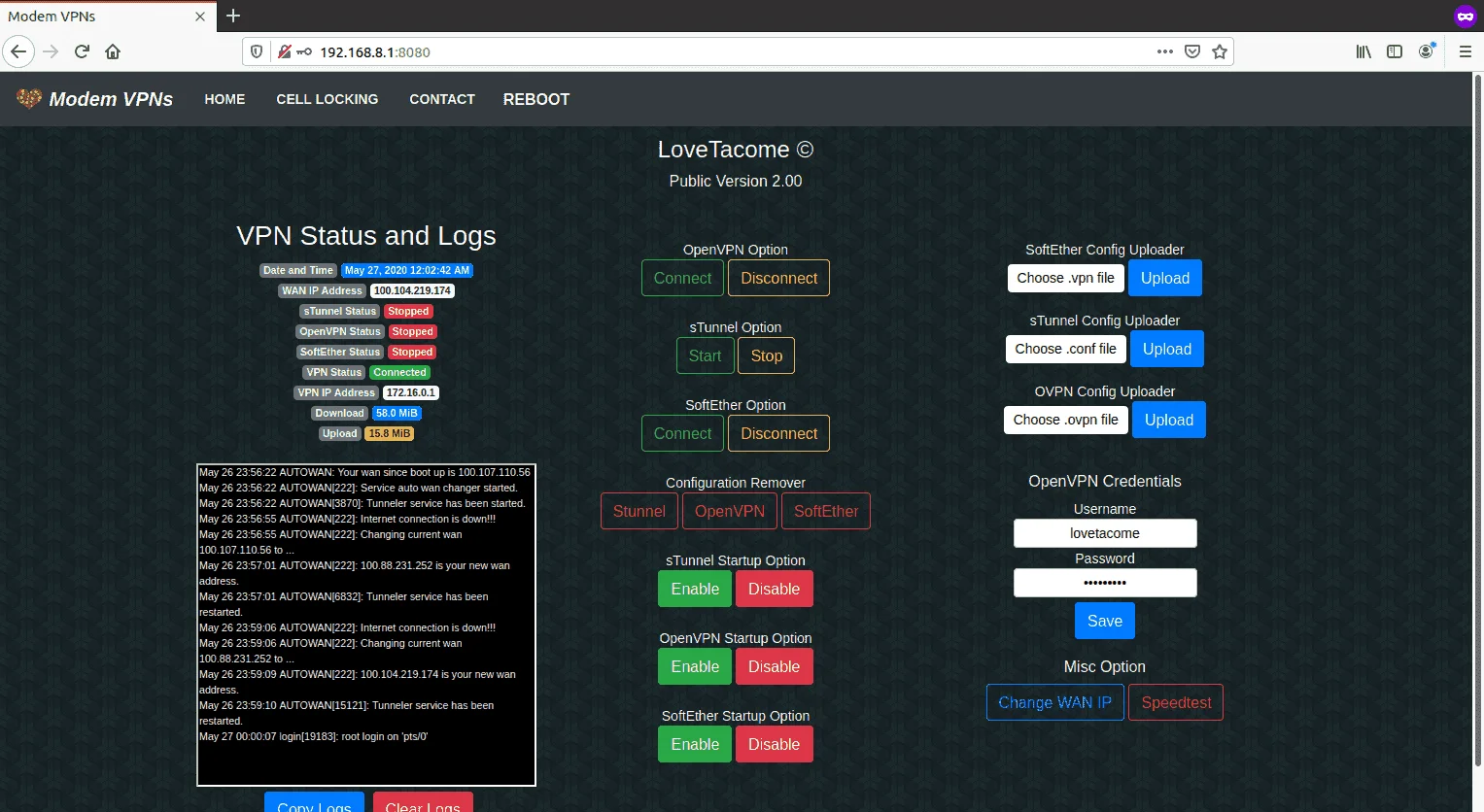Choose a .vpn file for SoftEther
This screenshot has height=812, width=1484.
point(1066,278)
